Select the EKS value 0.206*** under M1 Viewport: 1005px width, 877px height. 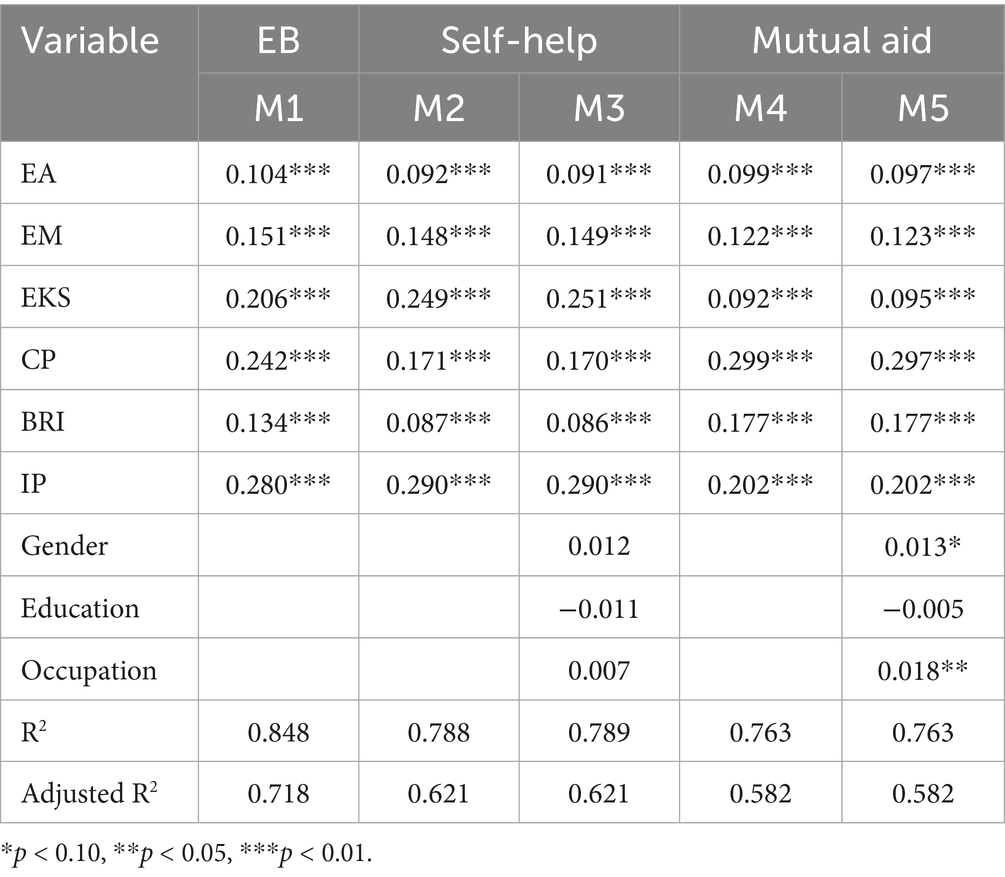tap(278, 298)
